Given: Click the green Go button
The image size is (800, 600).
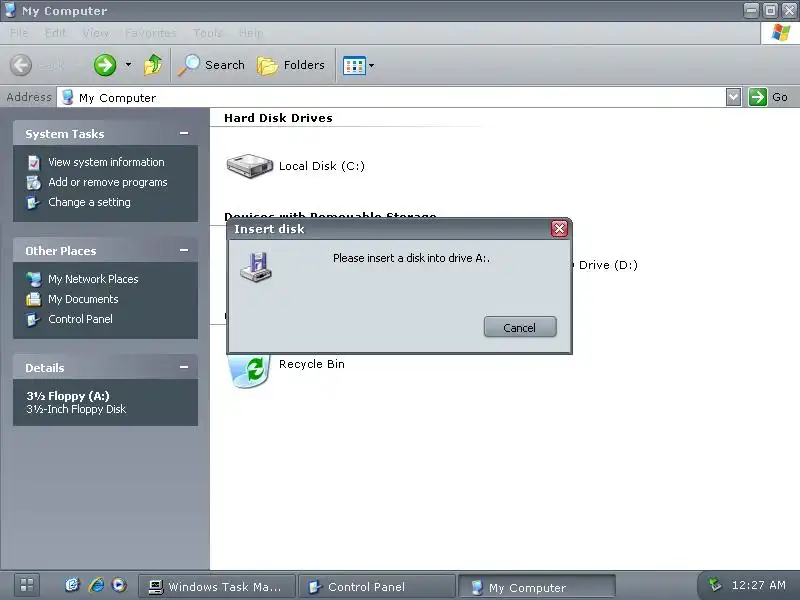Looking at the screenshot, I should point(769,97).
